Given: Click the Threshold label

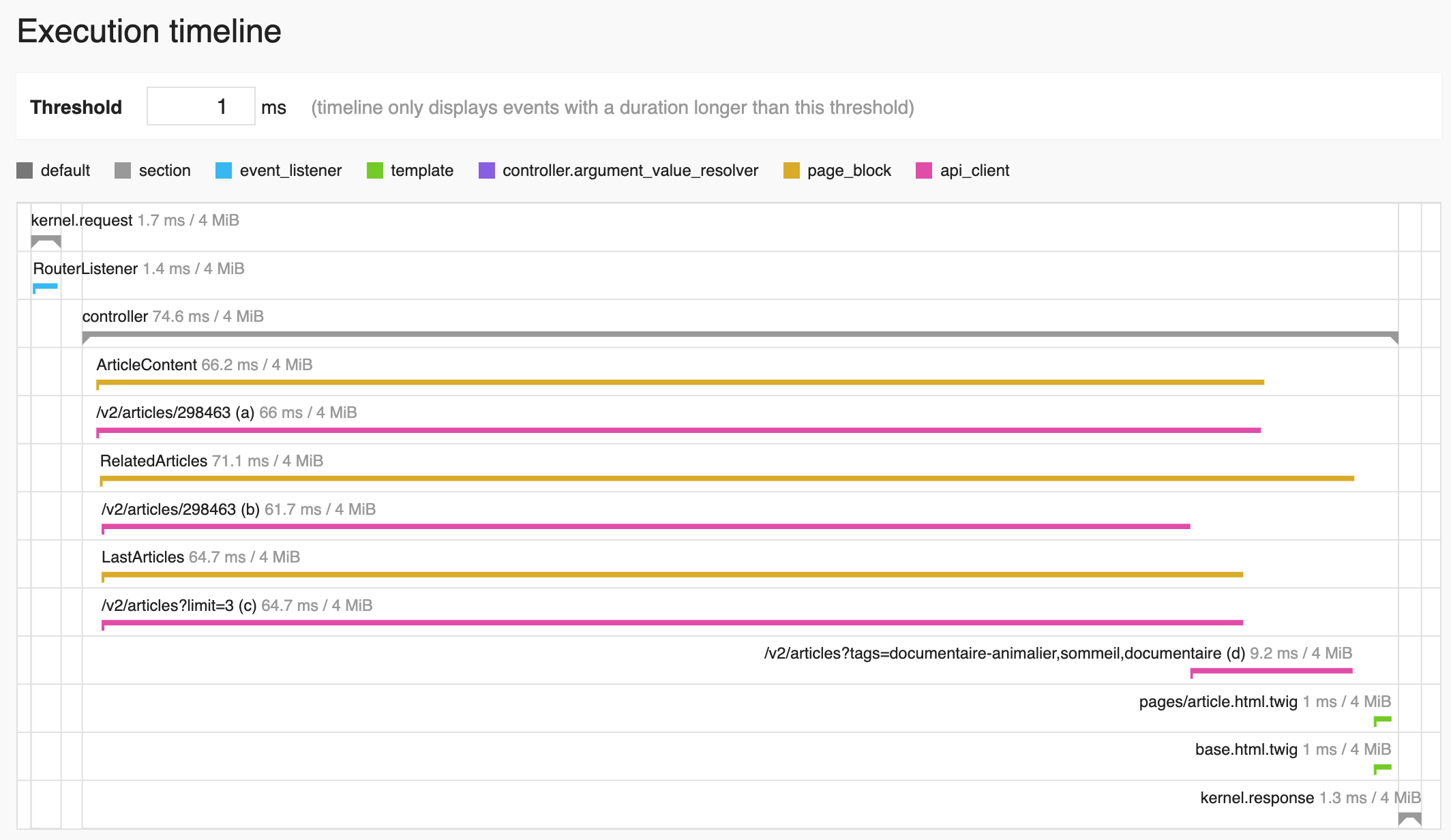Looking at the screenshot, I should (x=76, y=107).
